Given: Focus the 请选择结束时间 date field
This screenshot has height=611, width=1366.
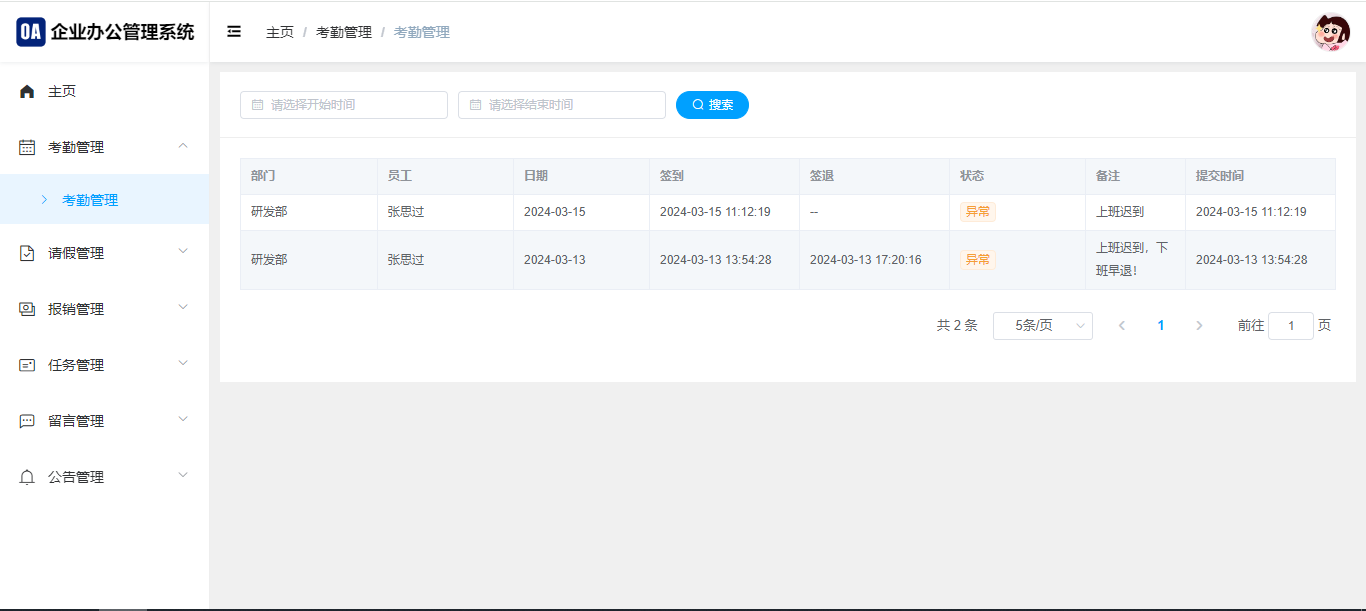Looking at the screenshot, I should [x=562, y=105].
